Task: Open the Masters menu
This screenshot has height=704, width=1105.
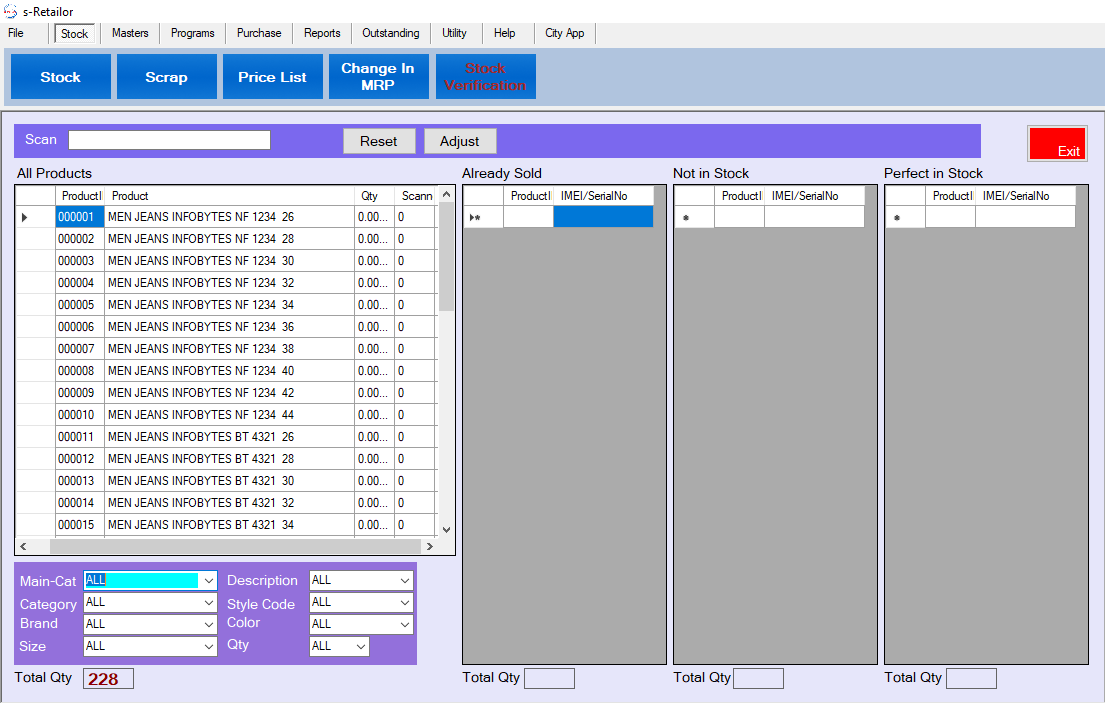Action: pos(130,33)
